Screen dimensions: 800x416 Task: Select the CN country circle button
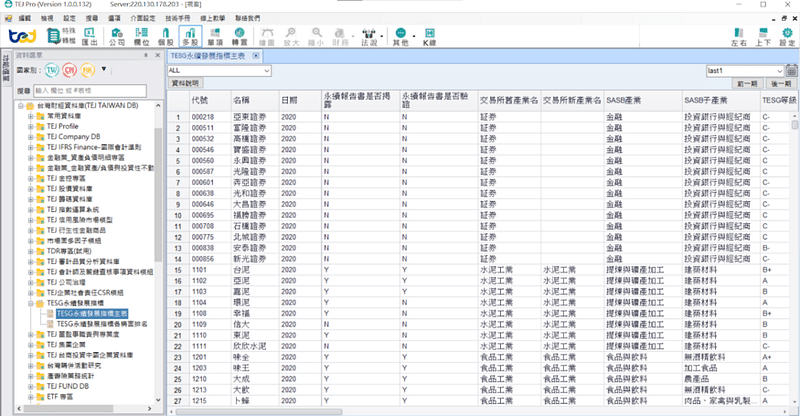click(70, 71)
